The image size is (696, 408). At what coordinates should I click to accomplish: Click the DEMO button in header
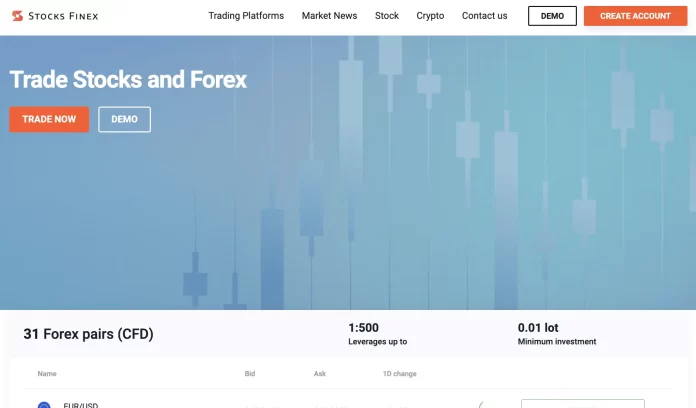tap(552, 16)
